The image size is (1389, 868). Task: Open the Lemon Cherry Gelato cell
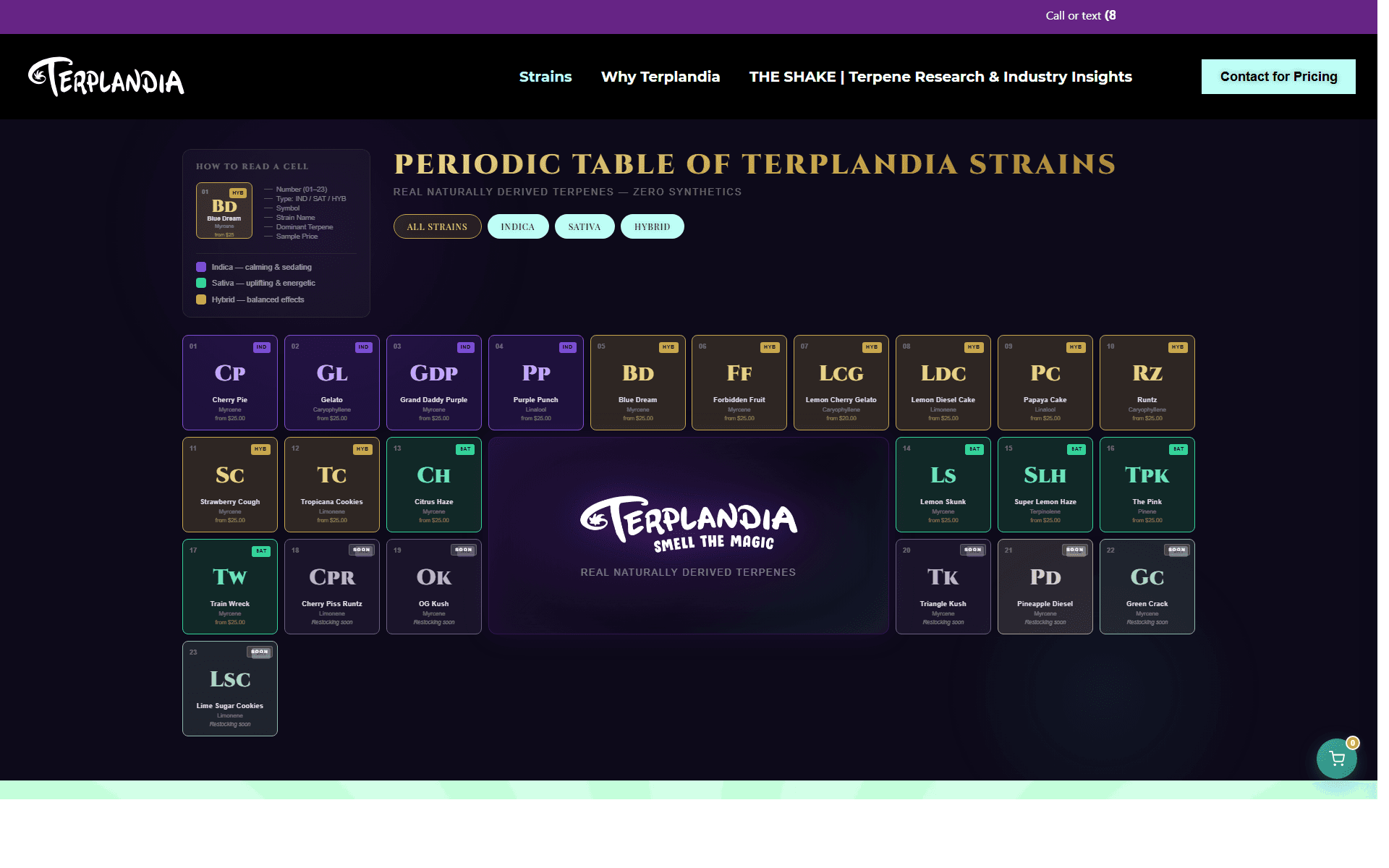[x=841, y=383]
